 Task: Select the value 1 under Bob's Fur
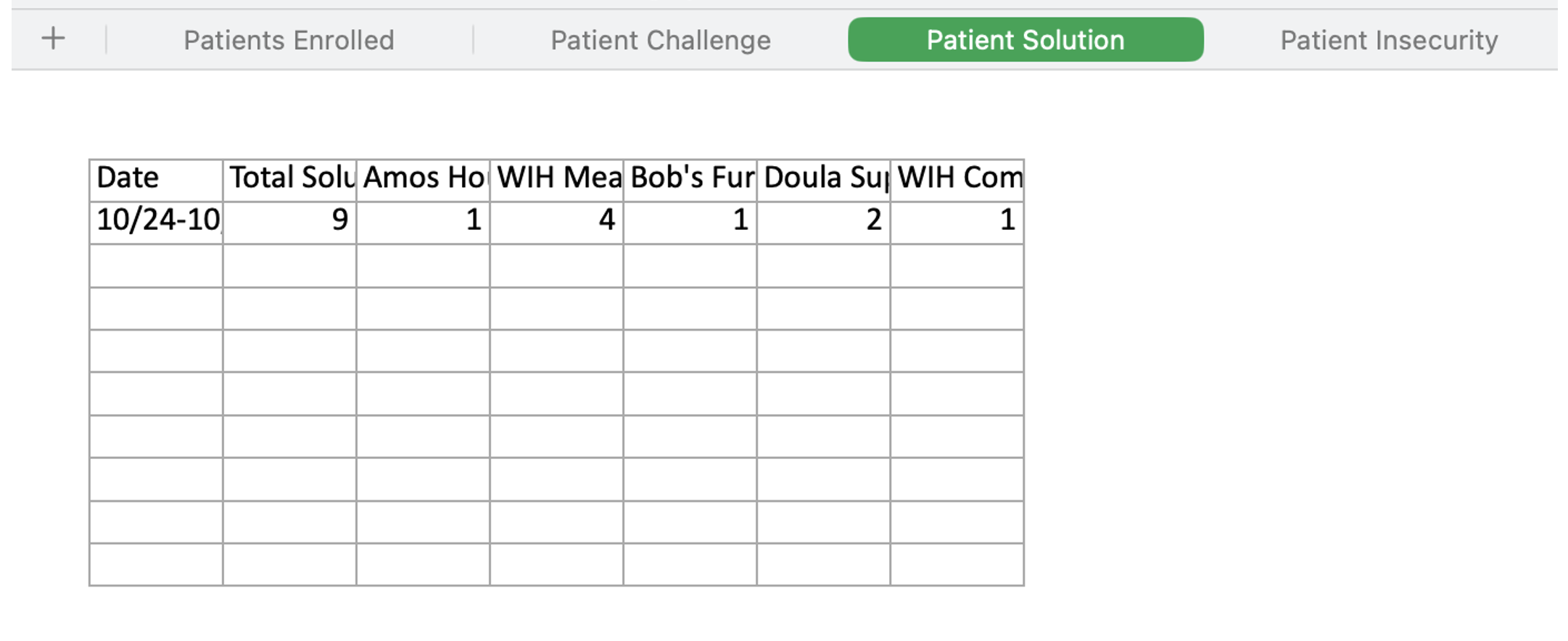[690, 223]
